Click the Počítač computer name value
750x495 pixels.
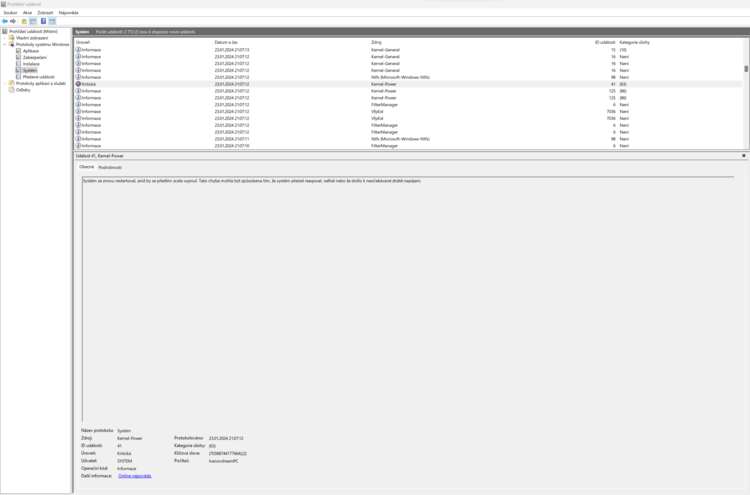223,461
